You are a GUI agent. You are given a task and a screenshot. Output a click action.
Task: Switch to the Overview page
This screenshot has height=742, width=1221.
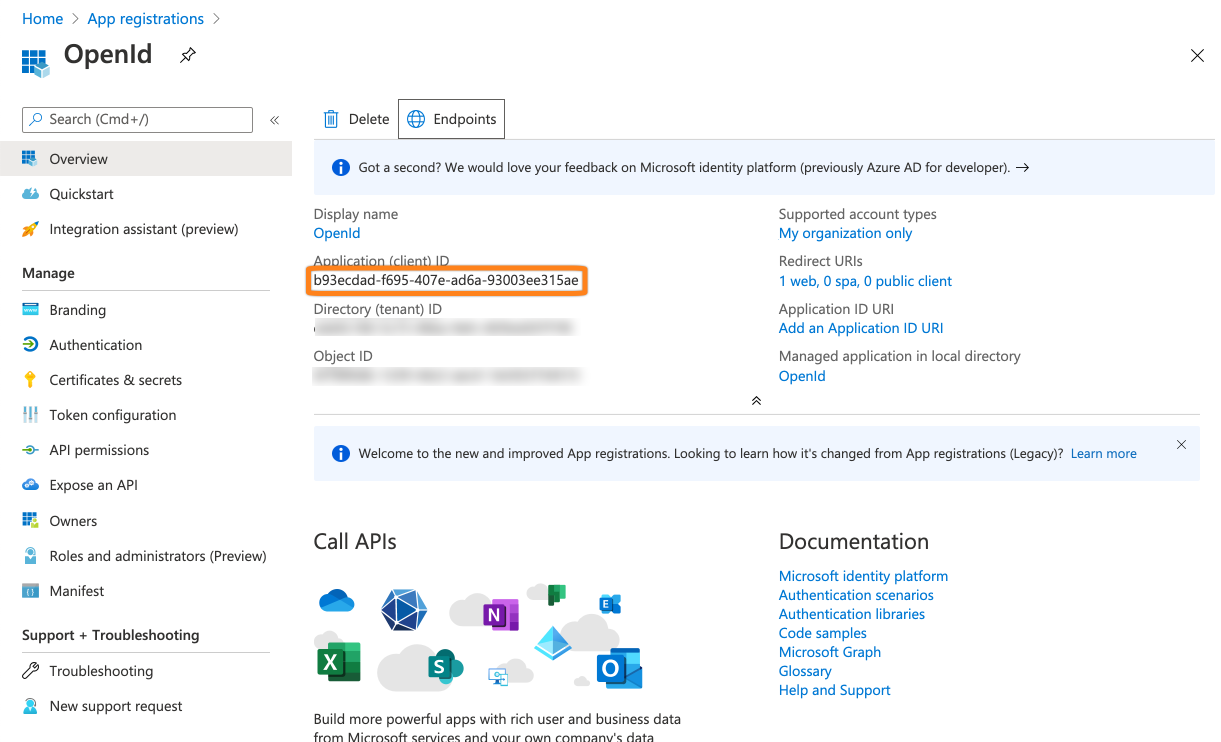point(80,158)
